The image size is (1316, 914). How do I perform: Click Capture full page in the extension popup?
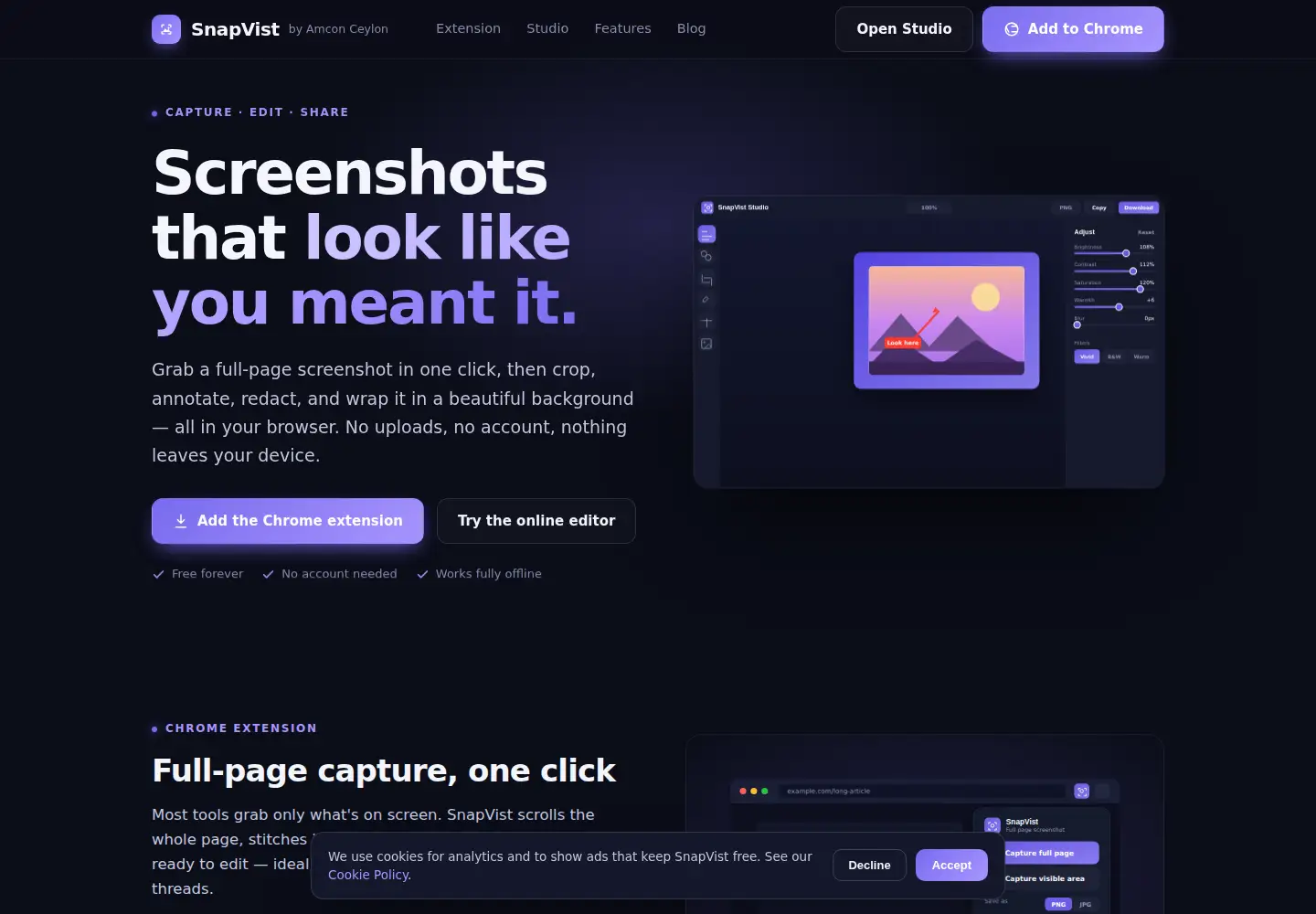pos(1052,853)
